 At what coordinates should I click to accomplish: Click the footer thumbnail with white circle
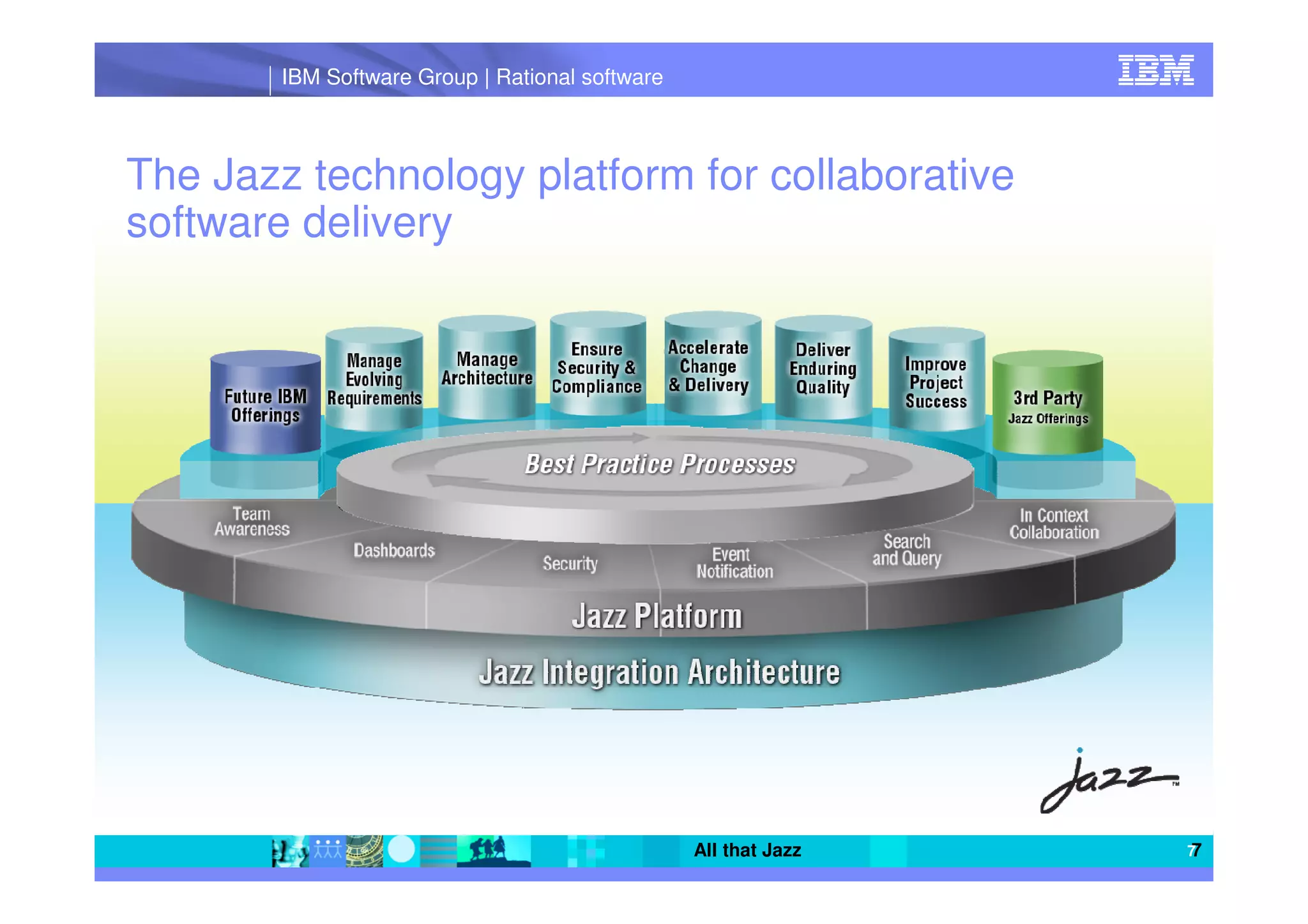click(401, 851)
